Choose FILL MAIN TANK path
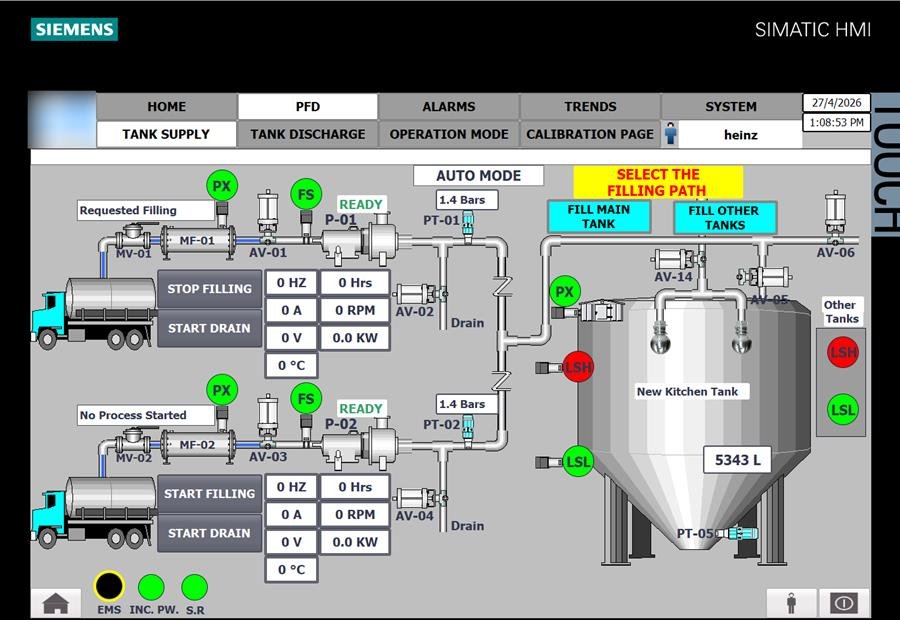The height and width of the screenshot is (620, 900). click(599, 216)
